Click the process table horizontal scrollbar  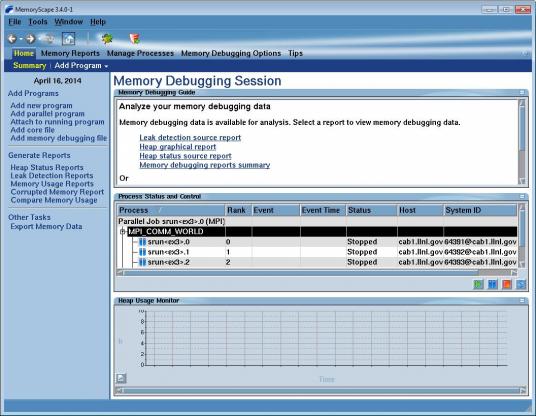click(x=317, y=273)
